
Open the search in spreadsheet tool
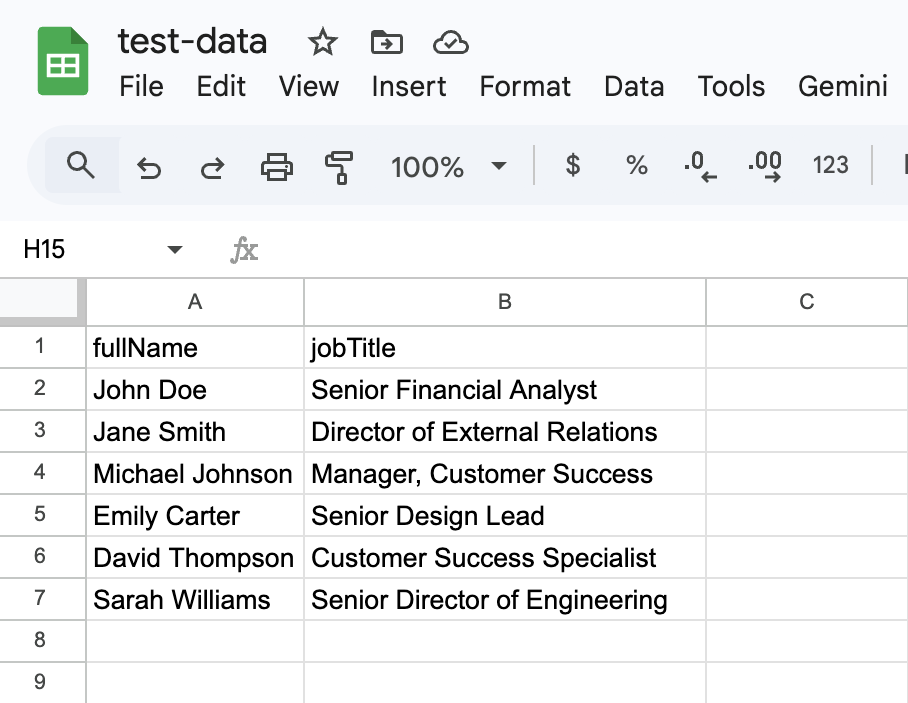[x=80, y=166]
